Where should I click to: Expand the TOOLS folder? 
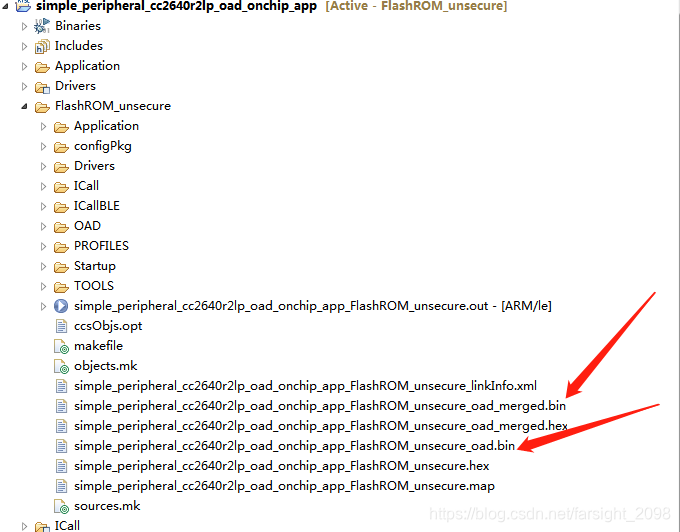pos(43,286)
